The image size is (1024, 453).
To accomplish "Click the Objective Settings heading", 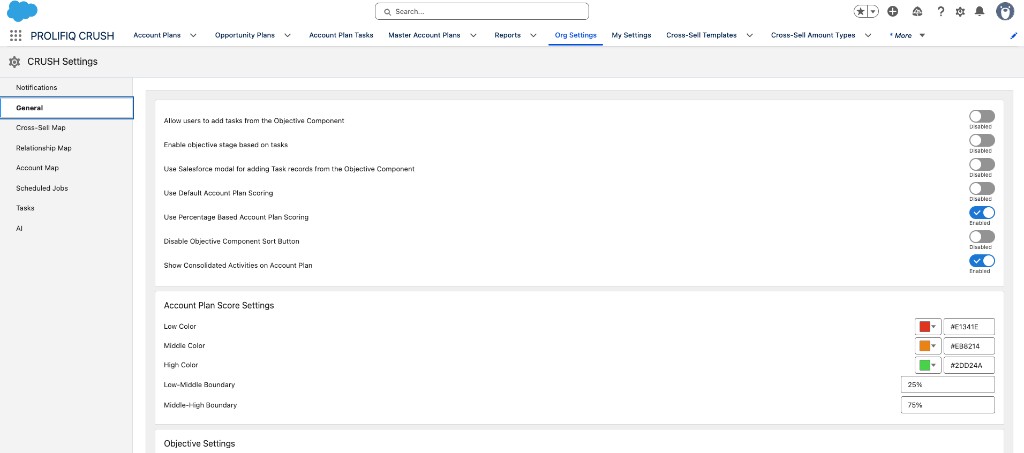I will point(199,444).
